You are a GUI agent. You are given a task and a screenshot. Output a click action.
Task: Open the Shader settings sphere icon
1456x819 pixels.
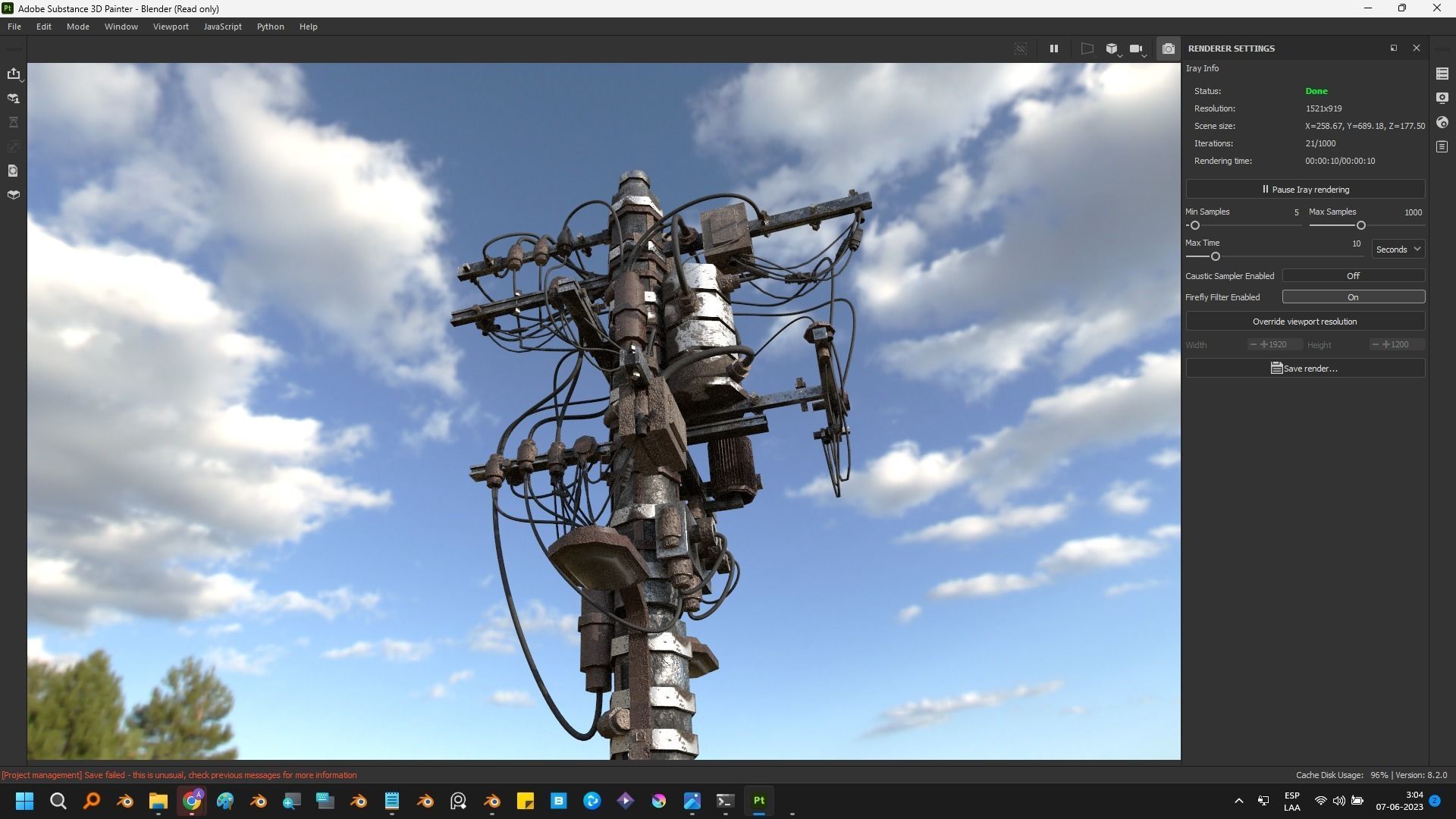click(1442, 122)
